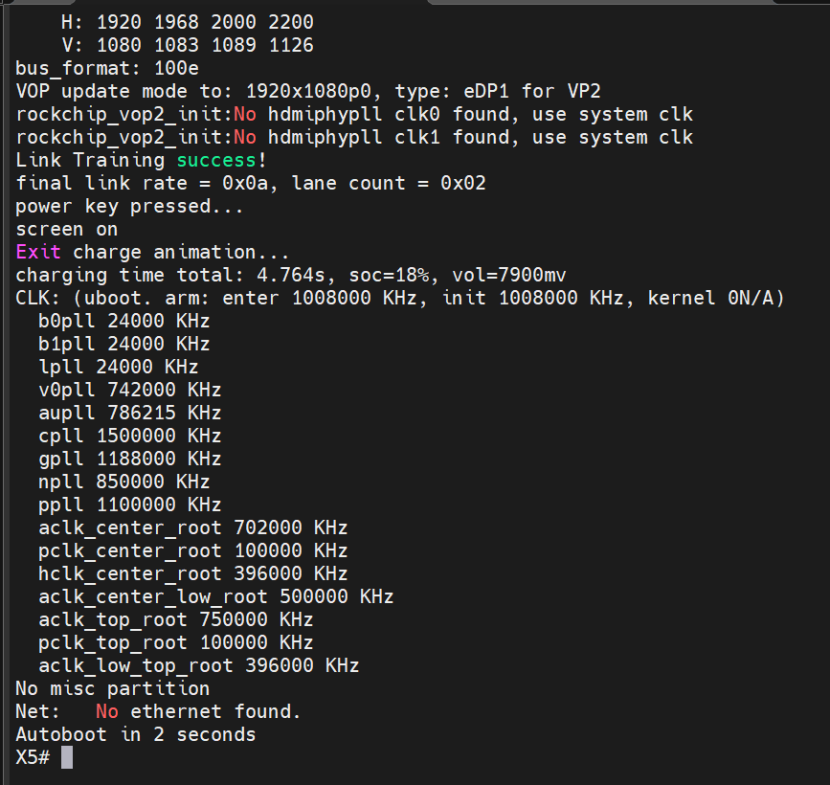Click the red 'No' before ethernet found
Image resolution: width=830 pixels, height=785 pixels.
[107, 711]
